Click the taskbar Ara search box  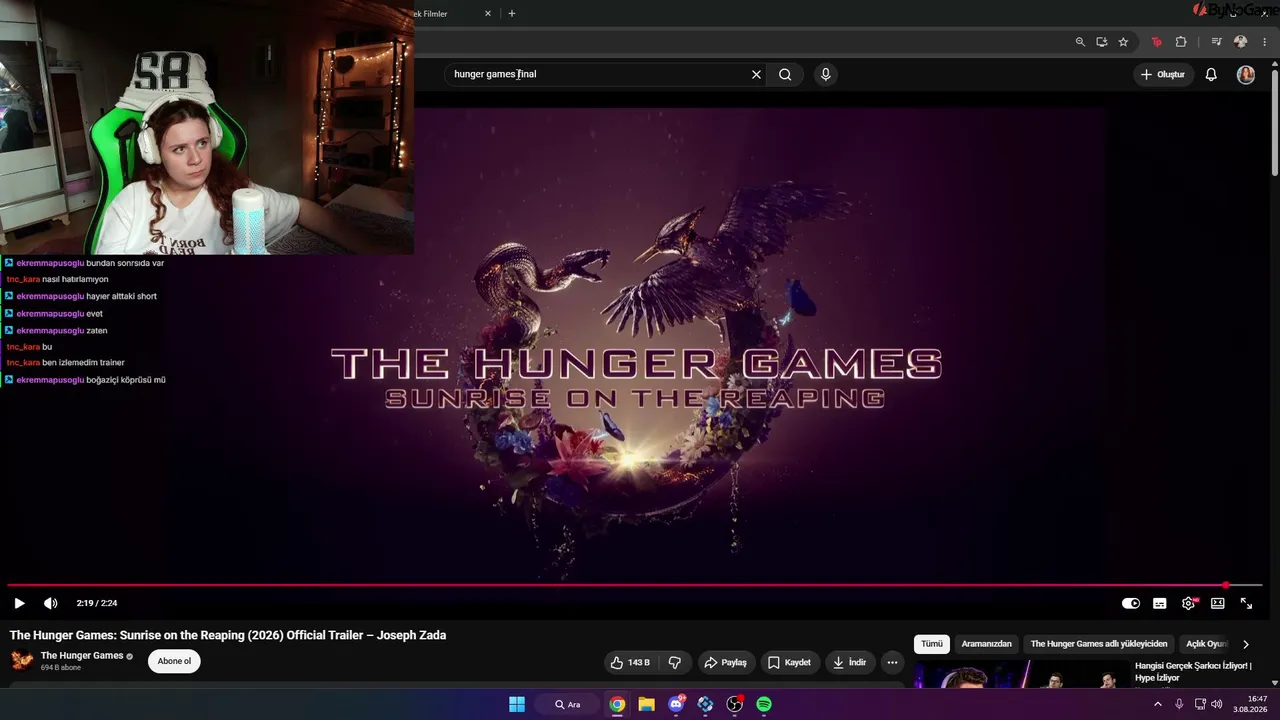[x=568, y=704]
